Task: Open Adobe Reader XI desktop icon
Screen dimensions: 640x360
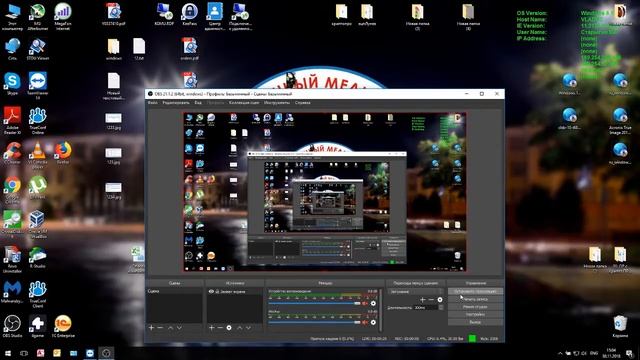Action: click(x=12, y=120)
